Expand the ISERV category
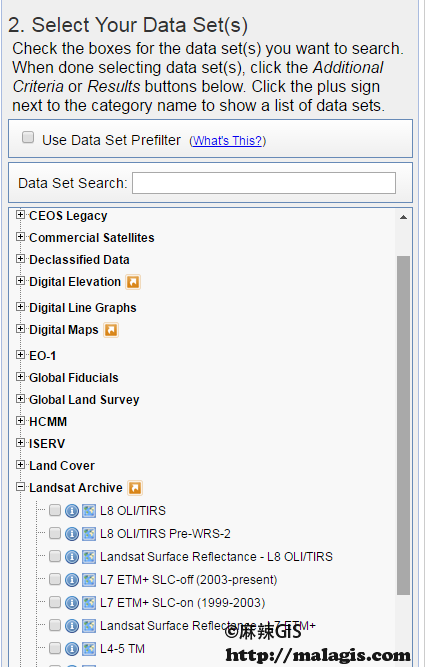Screen dimensions: 425x667 tap(20, 443)
